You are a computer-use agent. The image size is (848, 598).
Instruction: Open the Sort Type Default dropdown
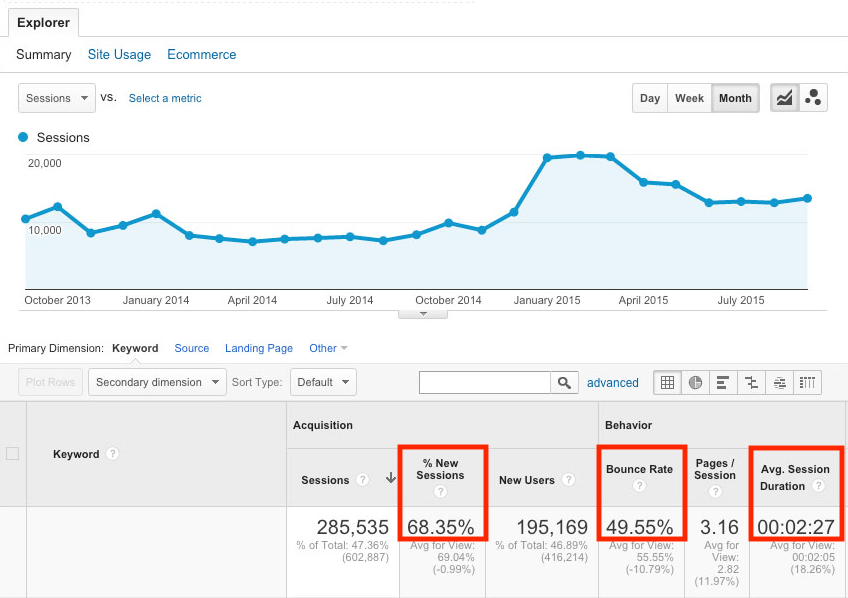coord(323,382)
